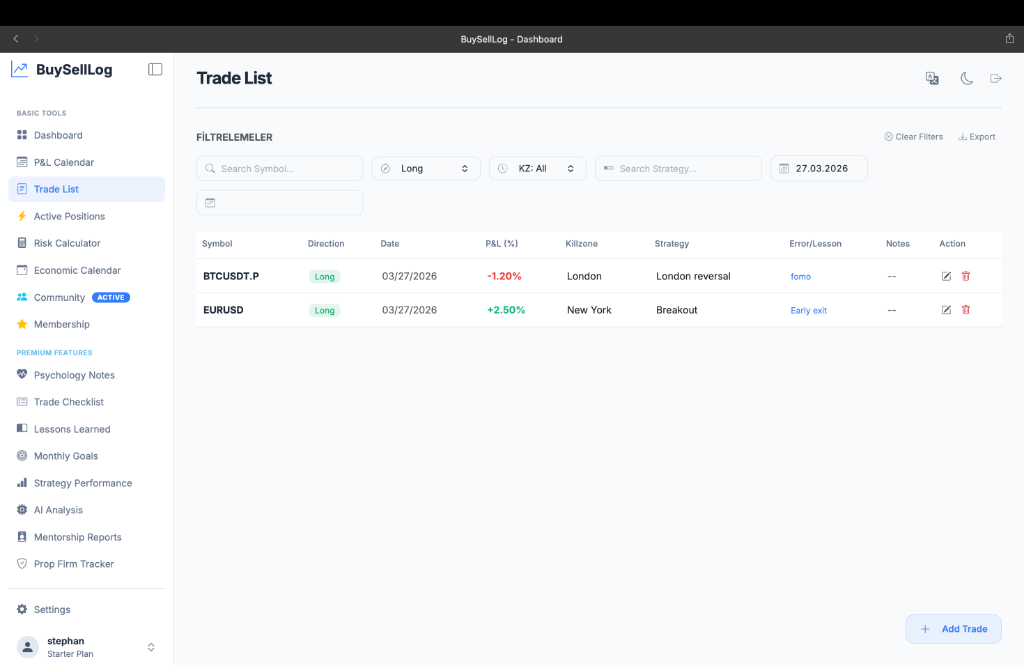This screenshot has width=1024, height=665.
Task: Delete the BTCUSDT.P trade
Action: 966,276
